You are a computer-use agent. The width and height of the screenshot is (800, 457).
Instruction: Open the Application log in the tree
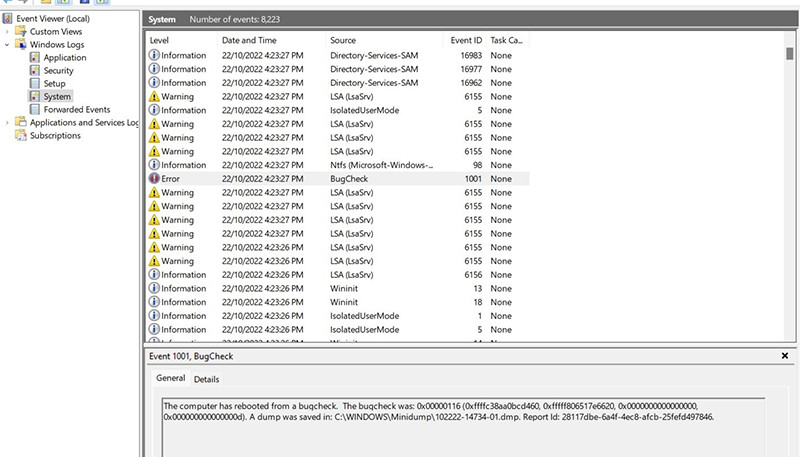pyautogui.click(x=64, y=58)
